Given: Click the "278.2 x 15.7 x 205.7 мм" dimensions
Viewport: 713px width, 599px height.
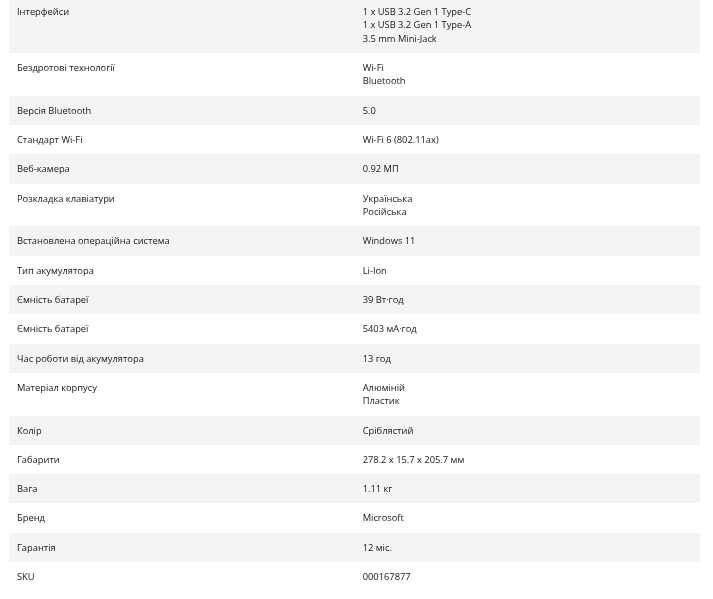Looking at the screenshot, I should pyautogui.click(x=413, y=459).
